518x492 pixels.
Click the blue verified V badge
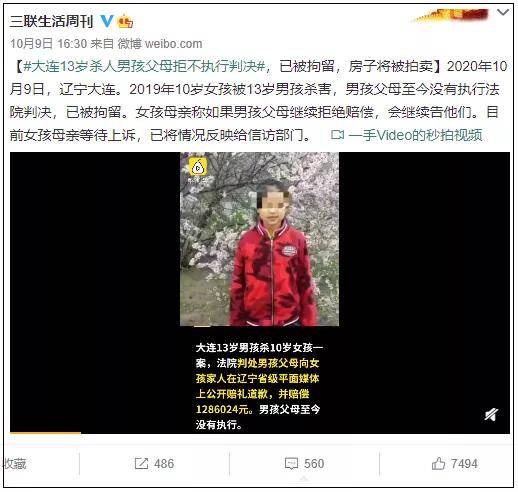click(x=107, y=21)
